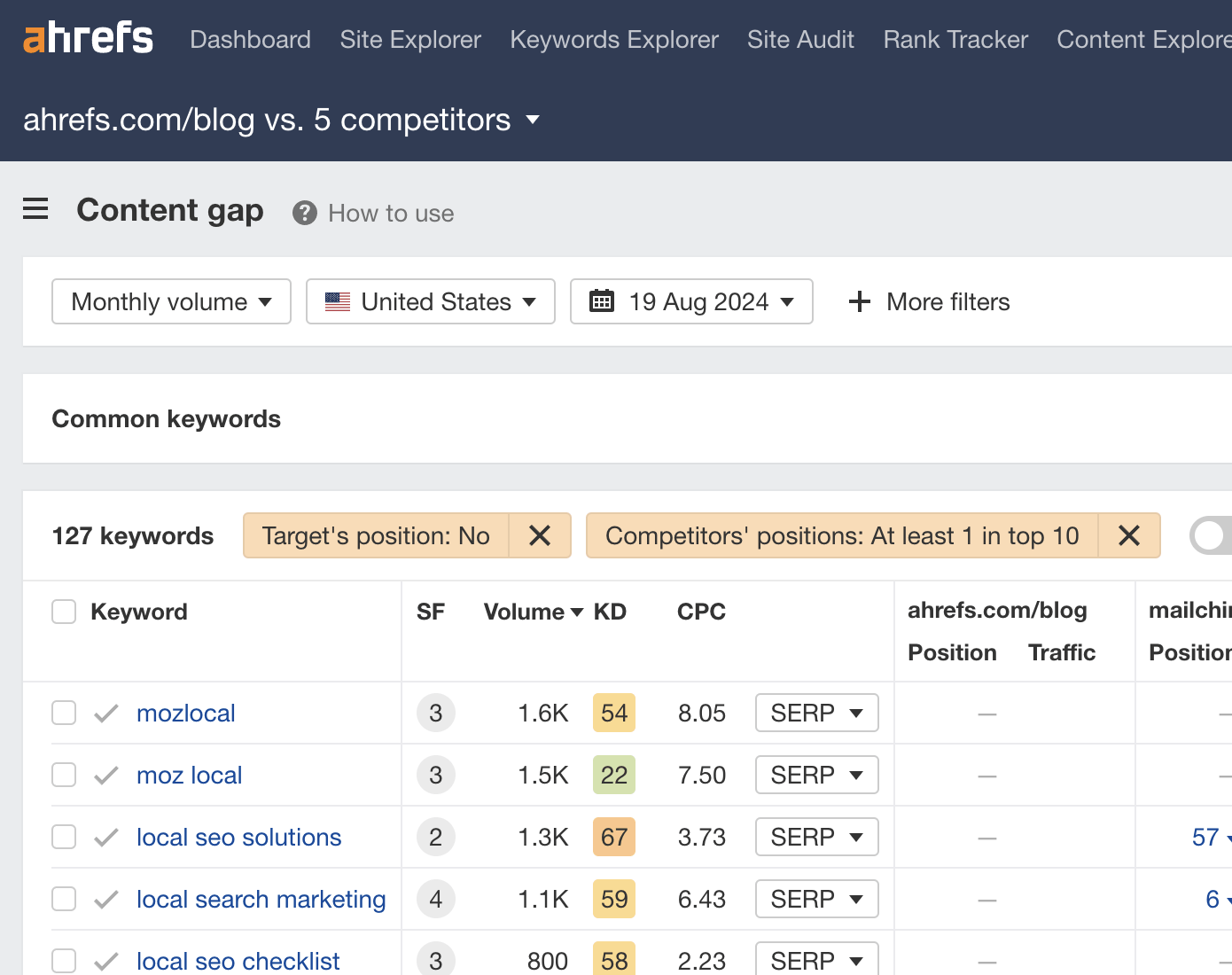
Task: Check the checkbox next to mozlocal
Action: click(x=63, y=713)
